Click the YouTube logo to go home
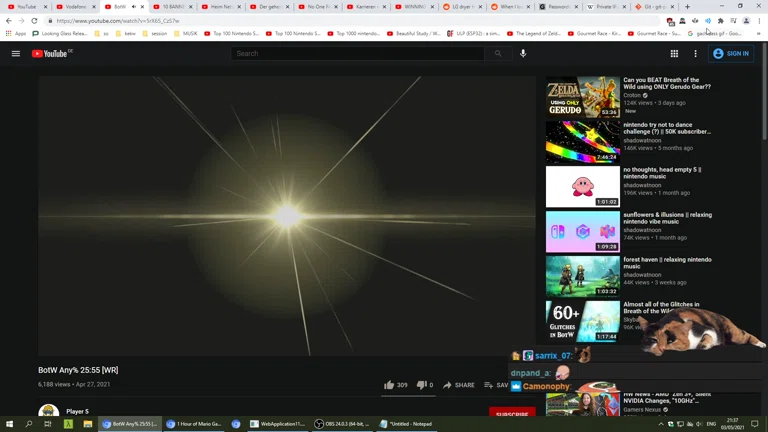Viewport: 768px width, 432px height. point(50,54)
